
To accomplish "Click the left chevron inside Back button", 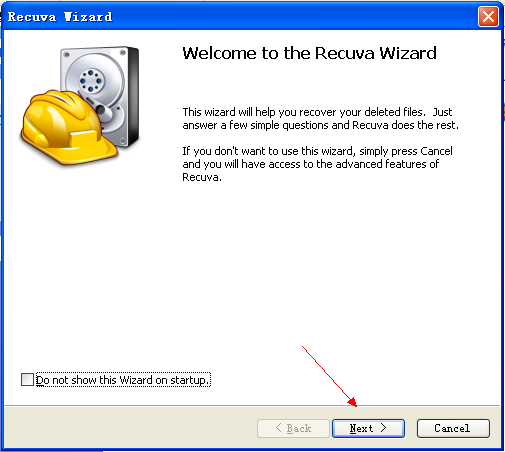I will tap(279, 428).
